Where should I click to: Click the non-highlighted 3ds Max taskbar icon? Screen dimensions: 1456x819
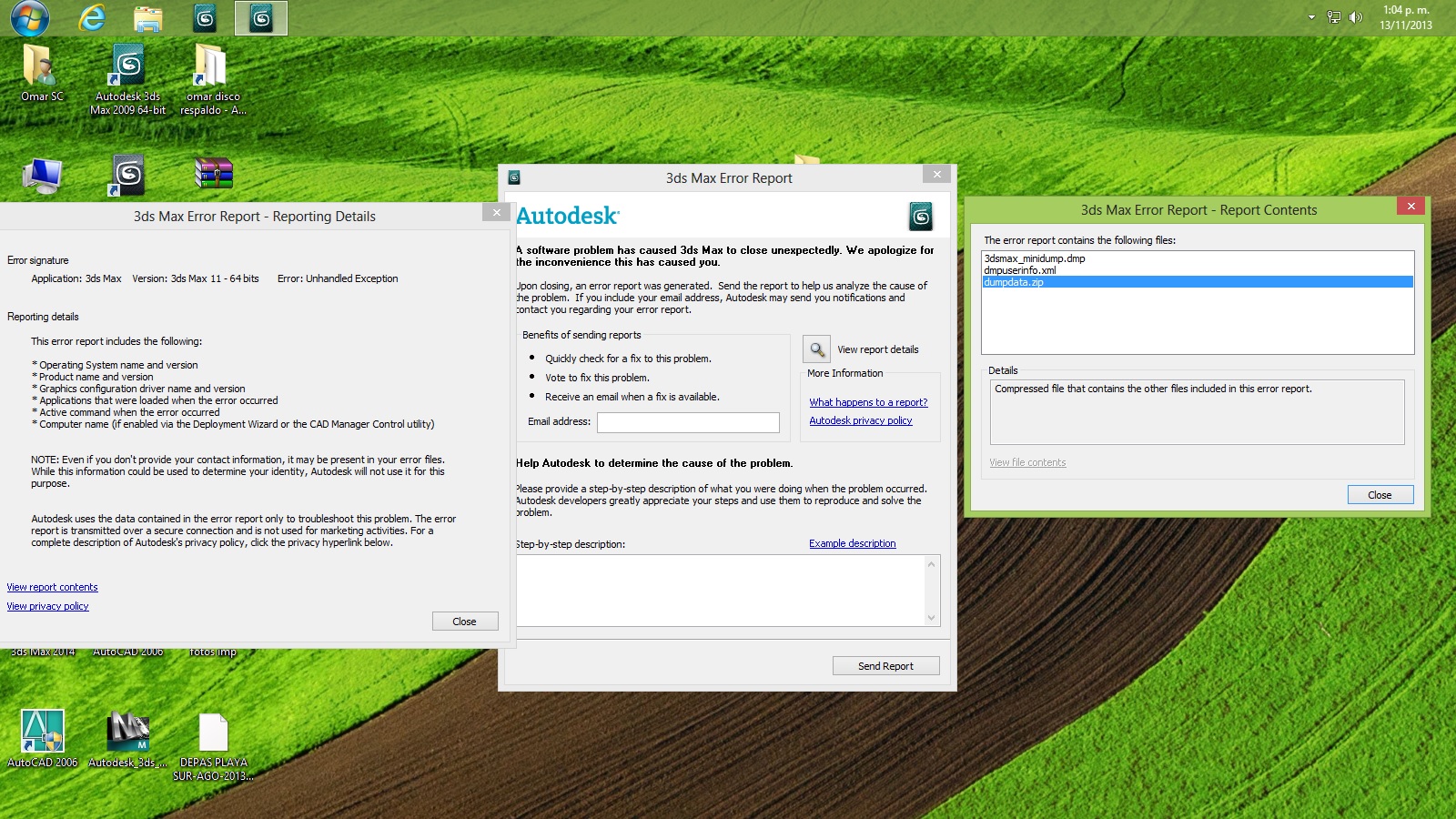point(206,18)
